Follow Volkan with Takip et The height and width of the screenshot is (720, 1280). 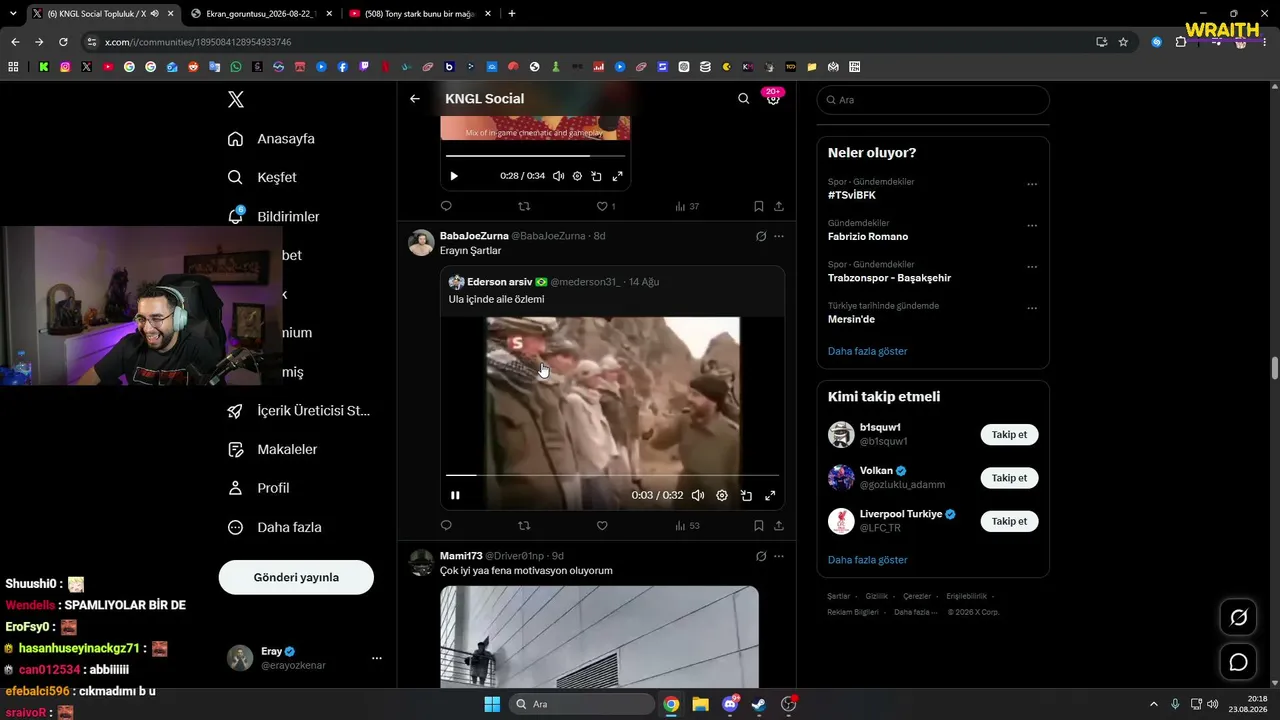(1009, 478)
